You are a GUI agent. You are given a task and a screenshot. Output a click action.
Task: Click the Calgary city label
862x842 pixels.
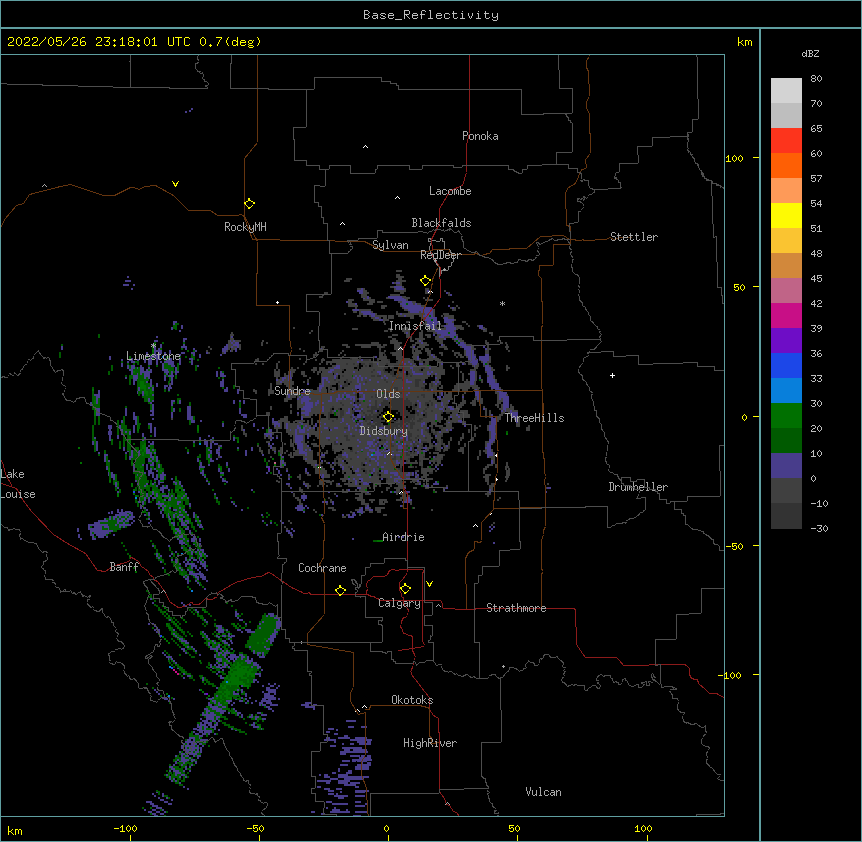pos(399,603)
